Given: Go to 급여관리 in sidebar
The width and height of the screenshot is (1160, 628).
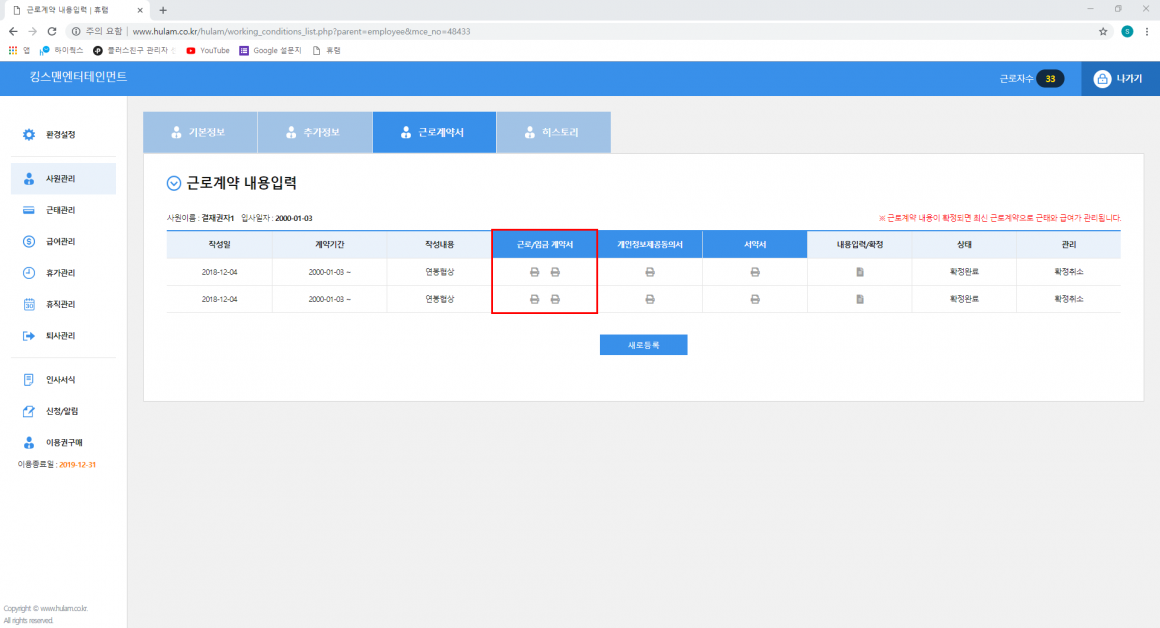Looking at the screenshot, I should [60, 241].
